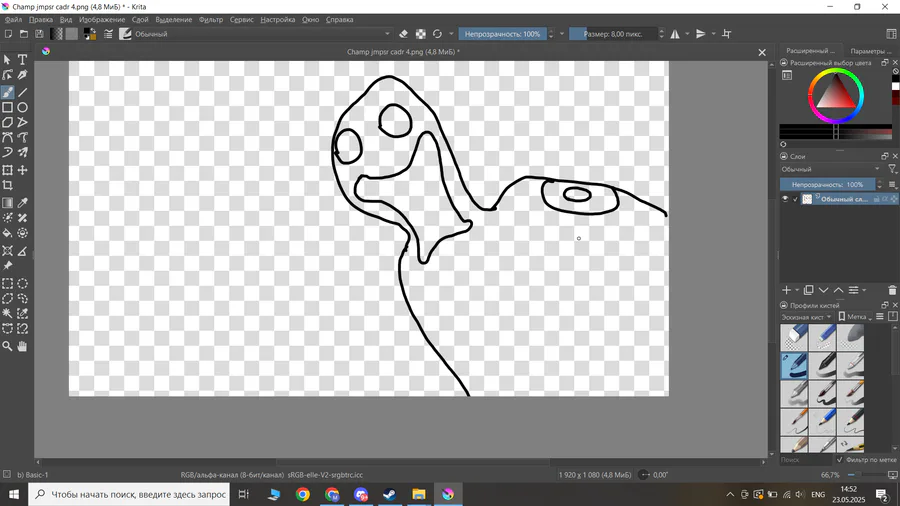Adjust the brush Непрозрачность 100% slider

click(502, 34)
